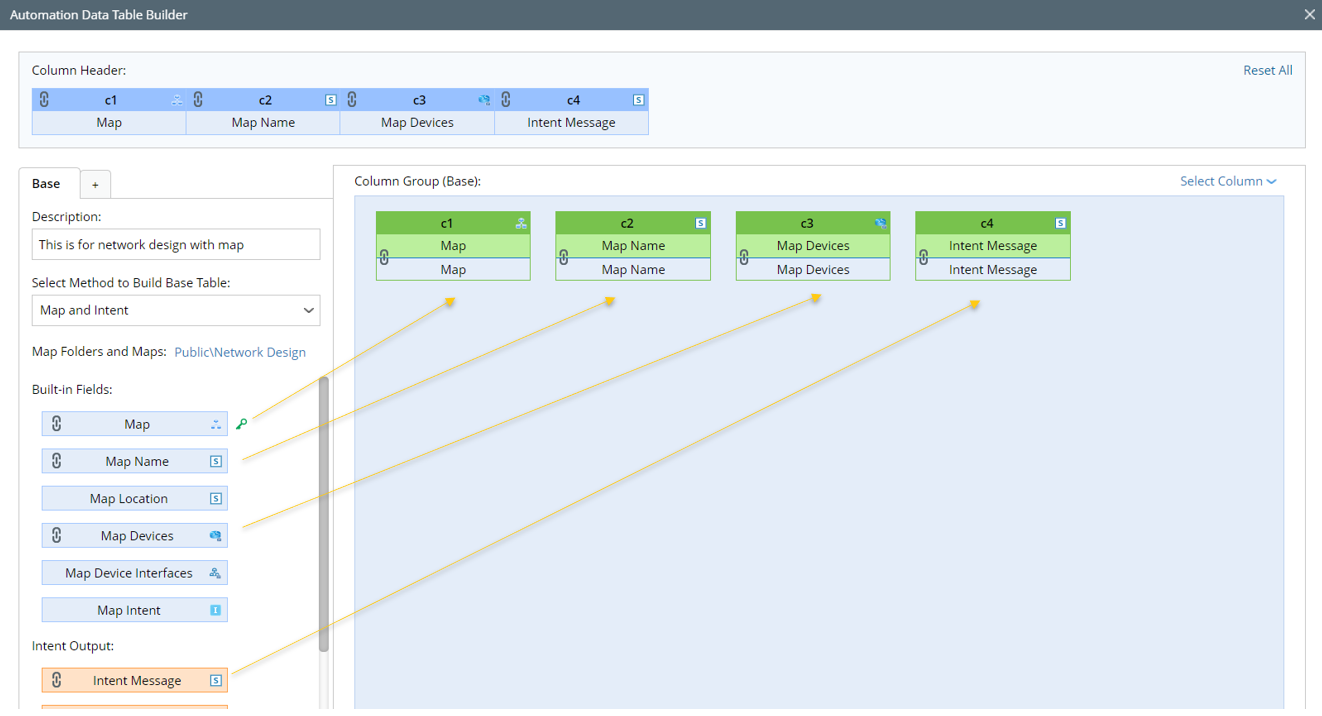The image size is (1322, 716).
Task: Click device icon in green c3 card
Action: [880, 223]
